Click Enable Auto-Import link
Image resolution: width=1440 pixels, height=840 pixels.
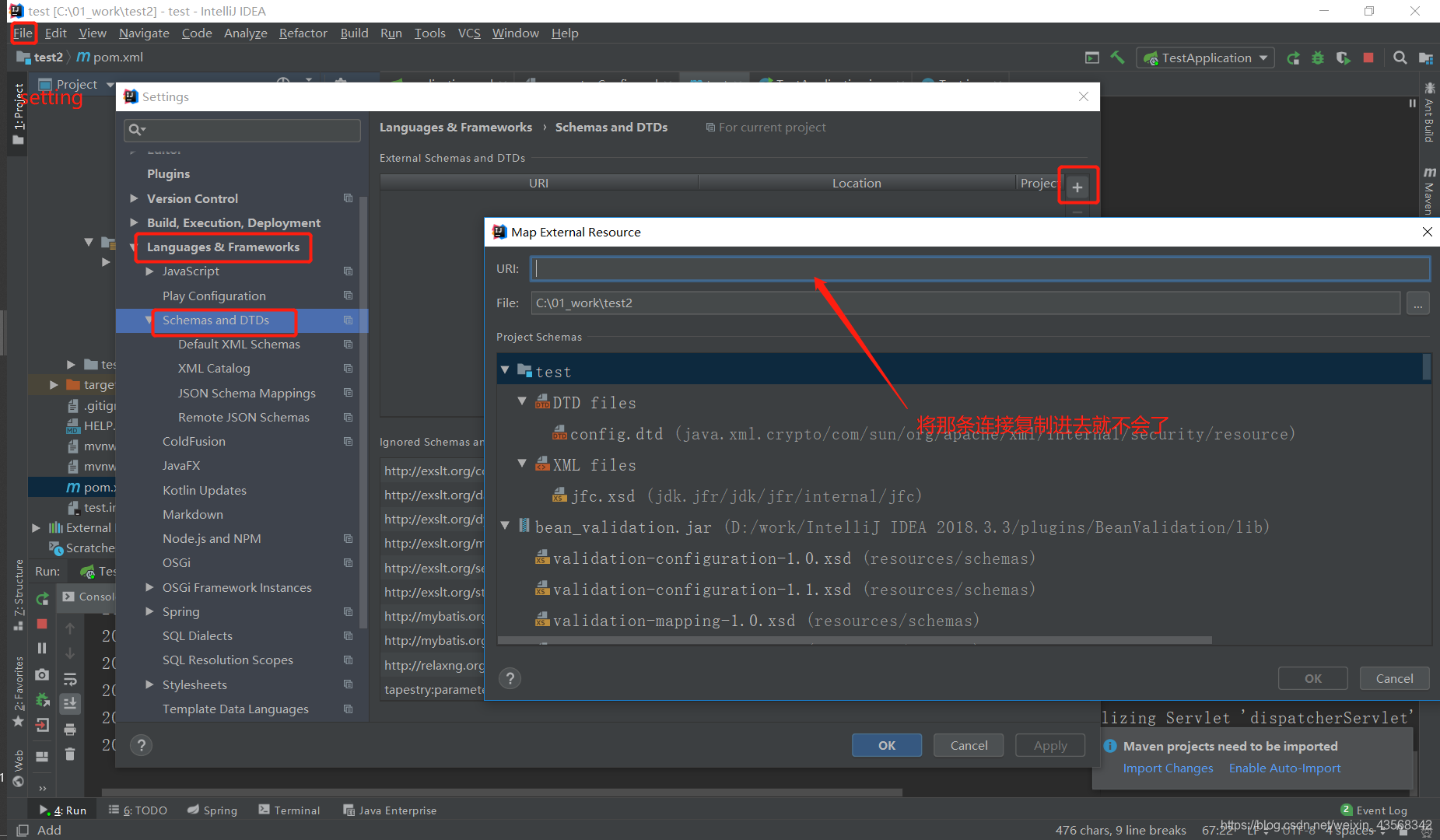tap(1284, 768)
